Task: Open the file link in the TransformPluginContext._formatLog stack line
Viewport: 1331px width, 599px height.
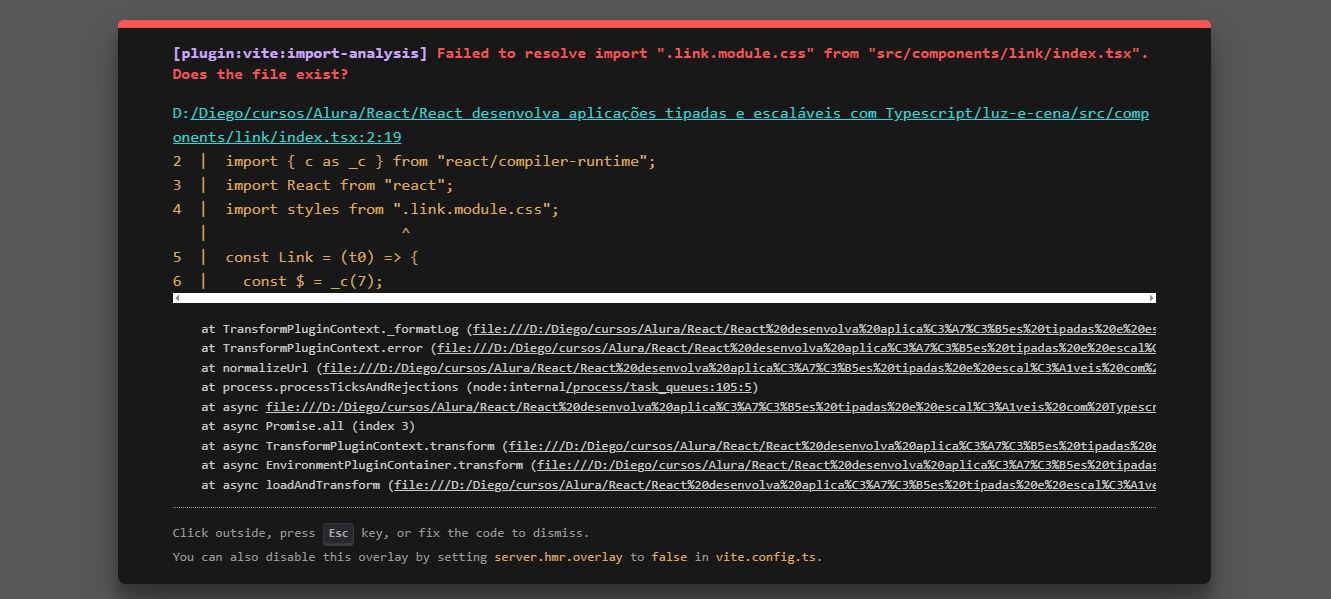Action: point(815,329)
